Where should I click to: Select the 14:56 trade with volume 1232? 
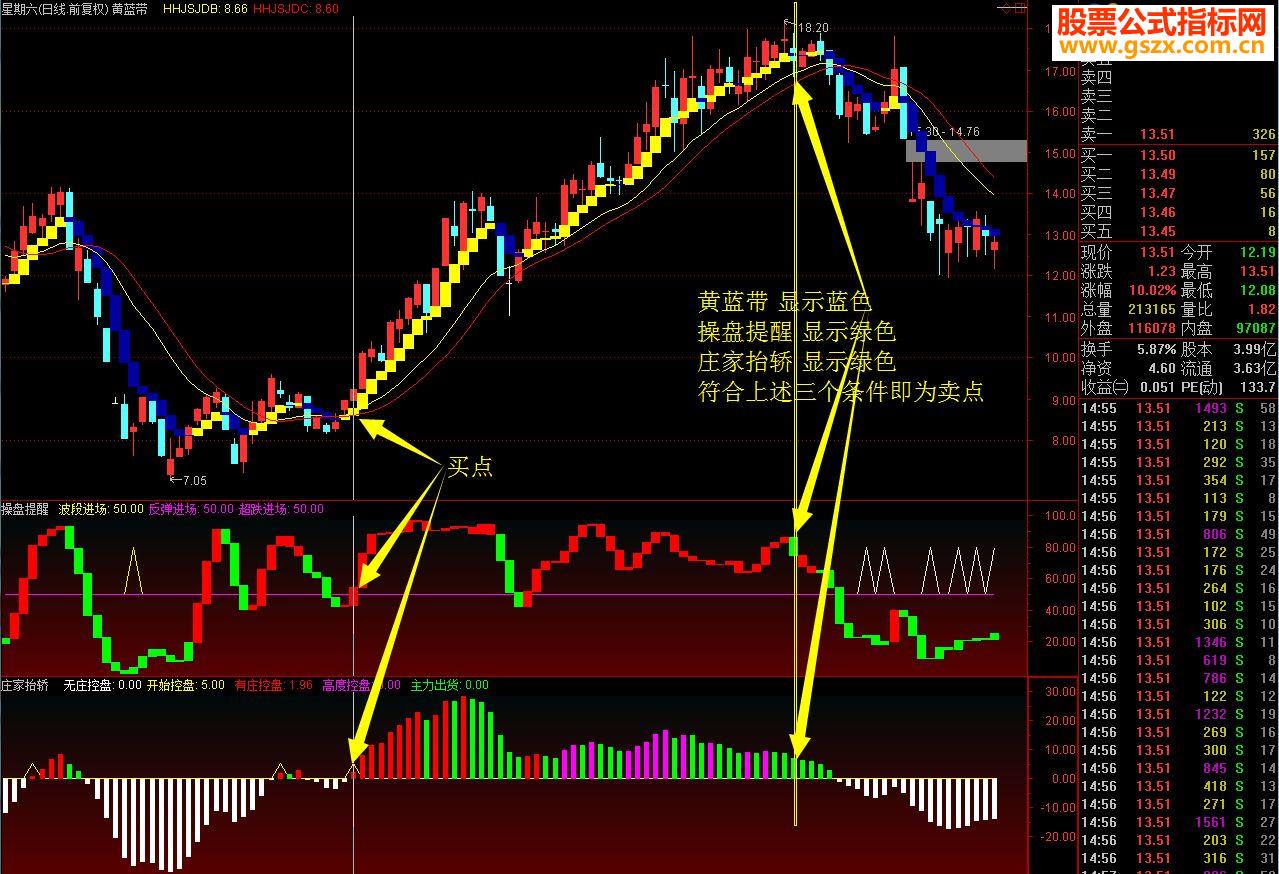coord(1178,714)
